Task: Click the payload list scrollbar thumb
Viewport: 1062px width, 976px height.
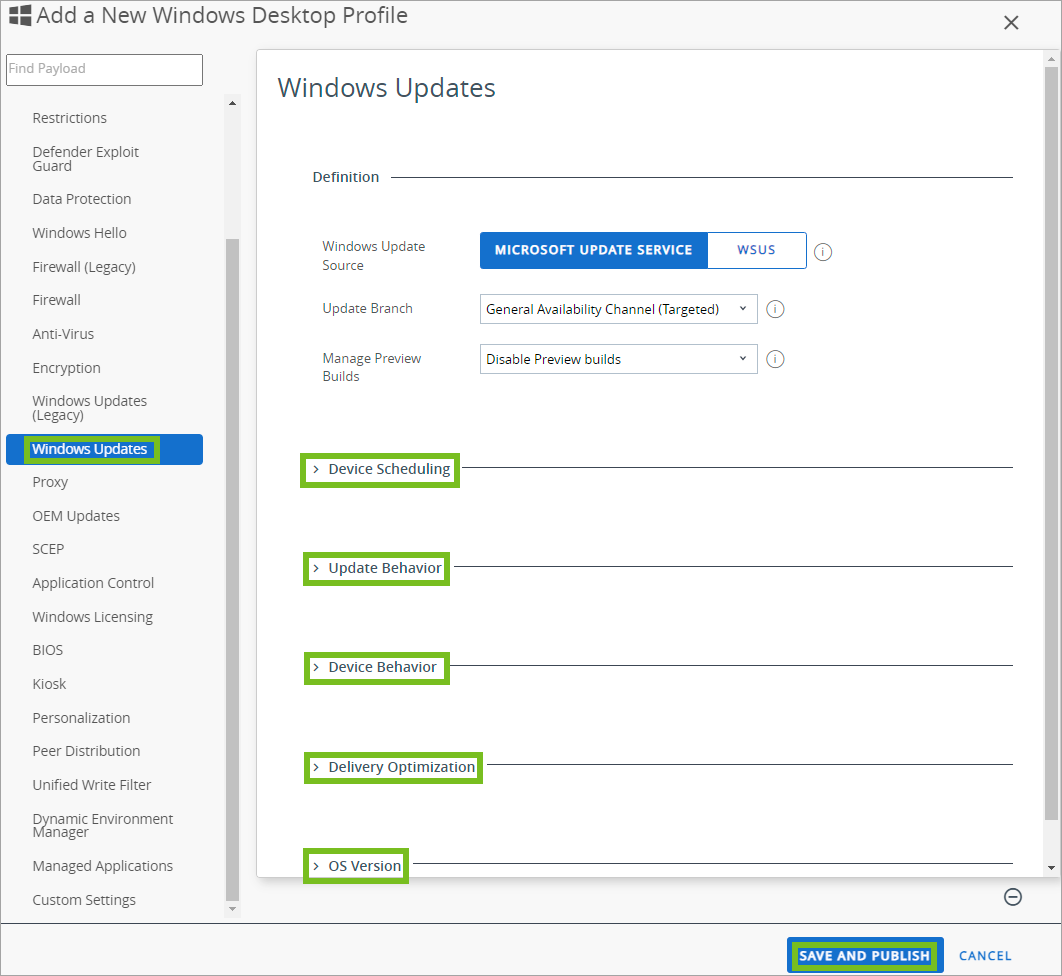Action: click(x=232, y=570)
